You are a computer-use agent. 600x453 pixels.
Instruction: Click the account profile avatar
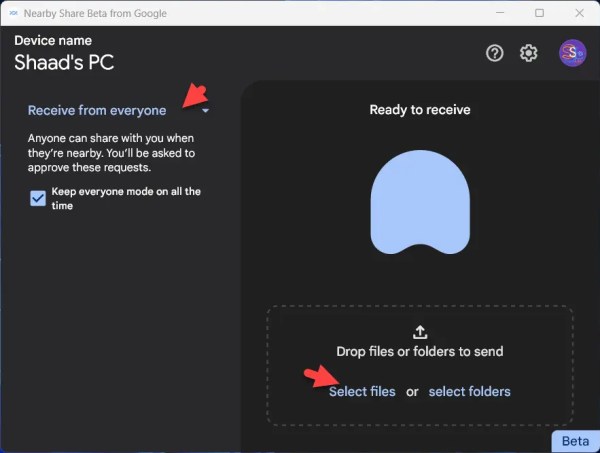(x=572, y=53)
